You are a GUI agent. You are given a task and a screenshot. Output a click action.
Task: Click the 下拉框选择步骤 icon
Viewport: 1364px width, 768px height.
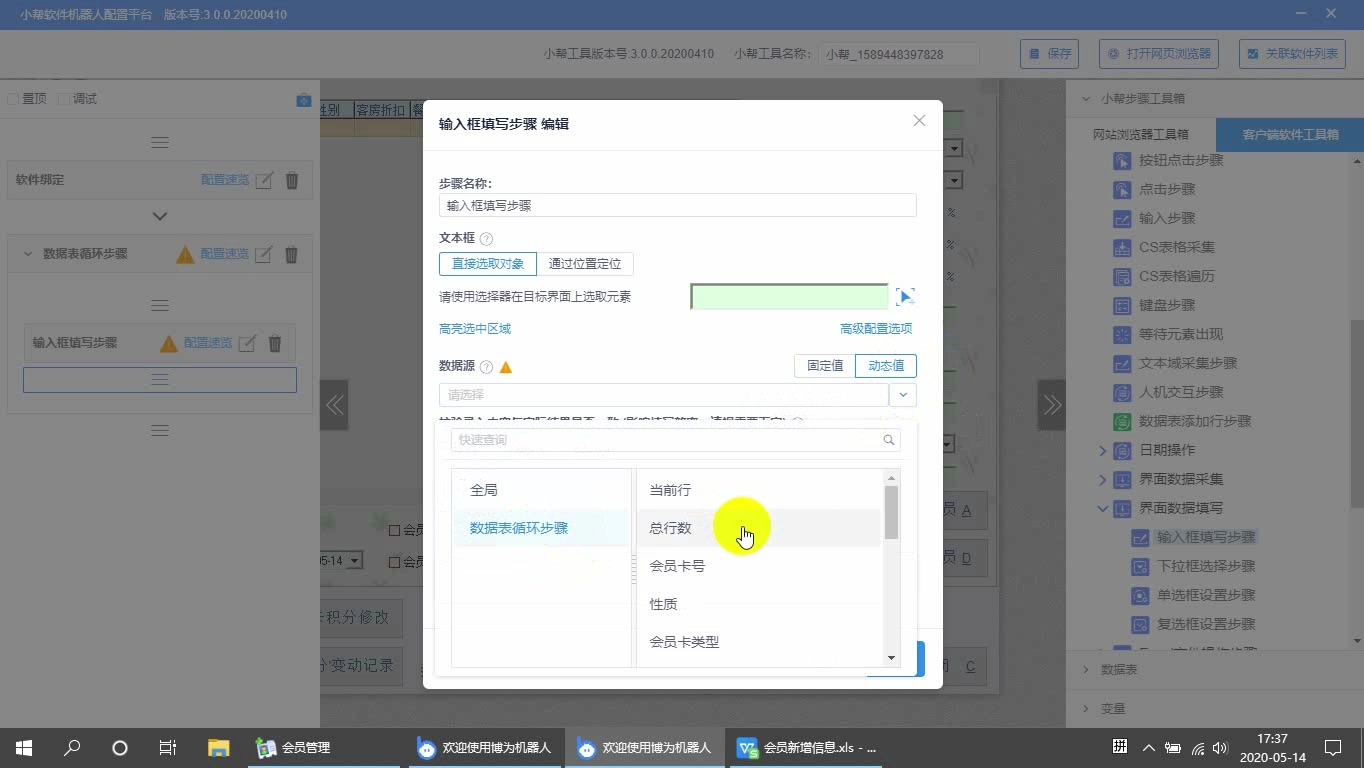point(1140,566)
